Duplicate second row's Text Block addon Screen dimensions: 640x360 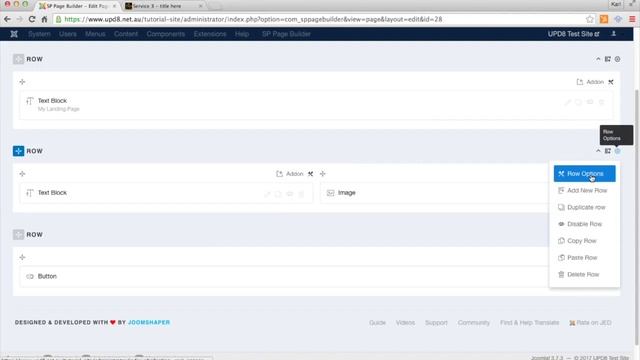coord(278,194)
